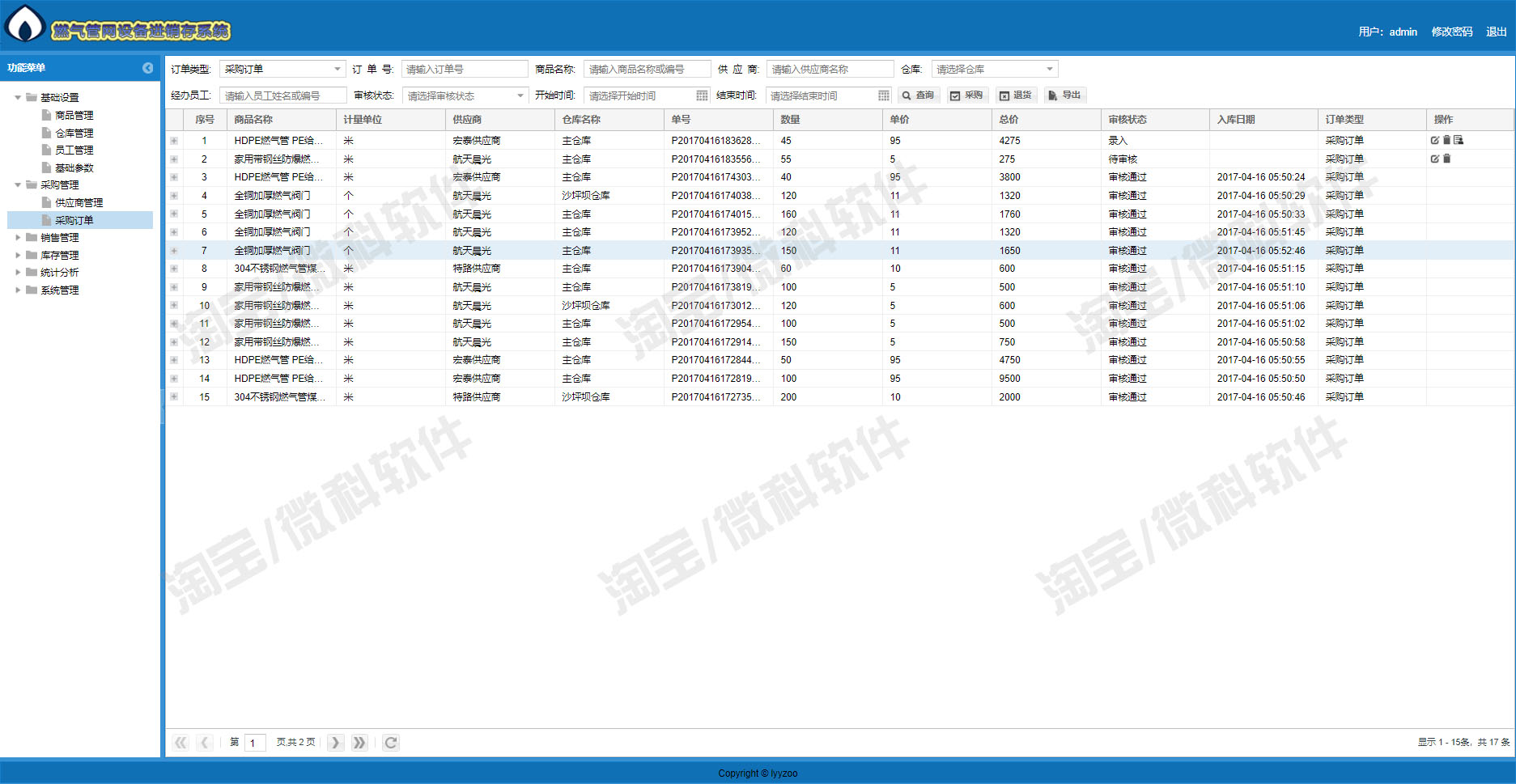Focus the 商品名称 input field
The width and height of the screenshot is (1516, 784).
pos(647,69)
